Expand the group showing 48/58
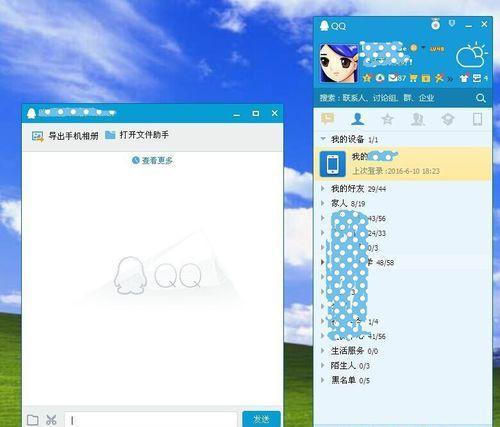 click(x=323, y=262)
